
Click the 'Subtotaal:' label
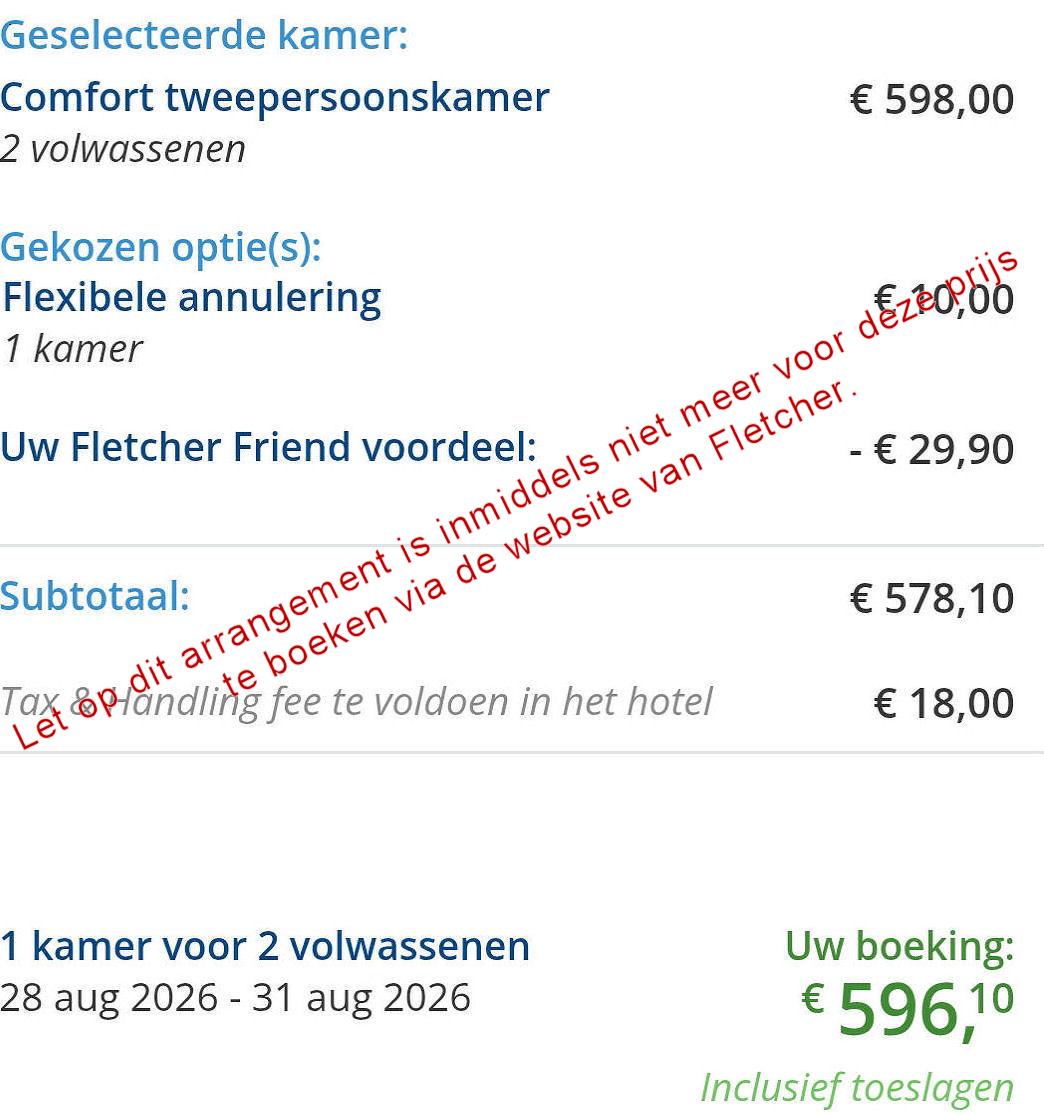click(95, 596)
